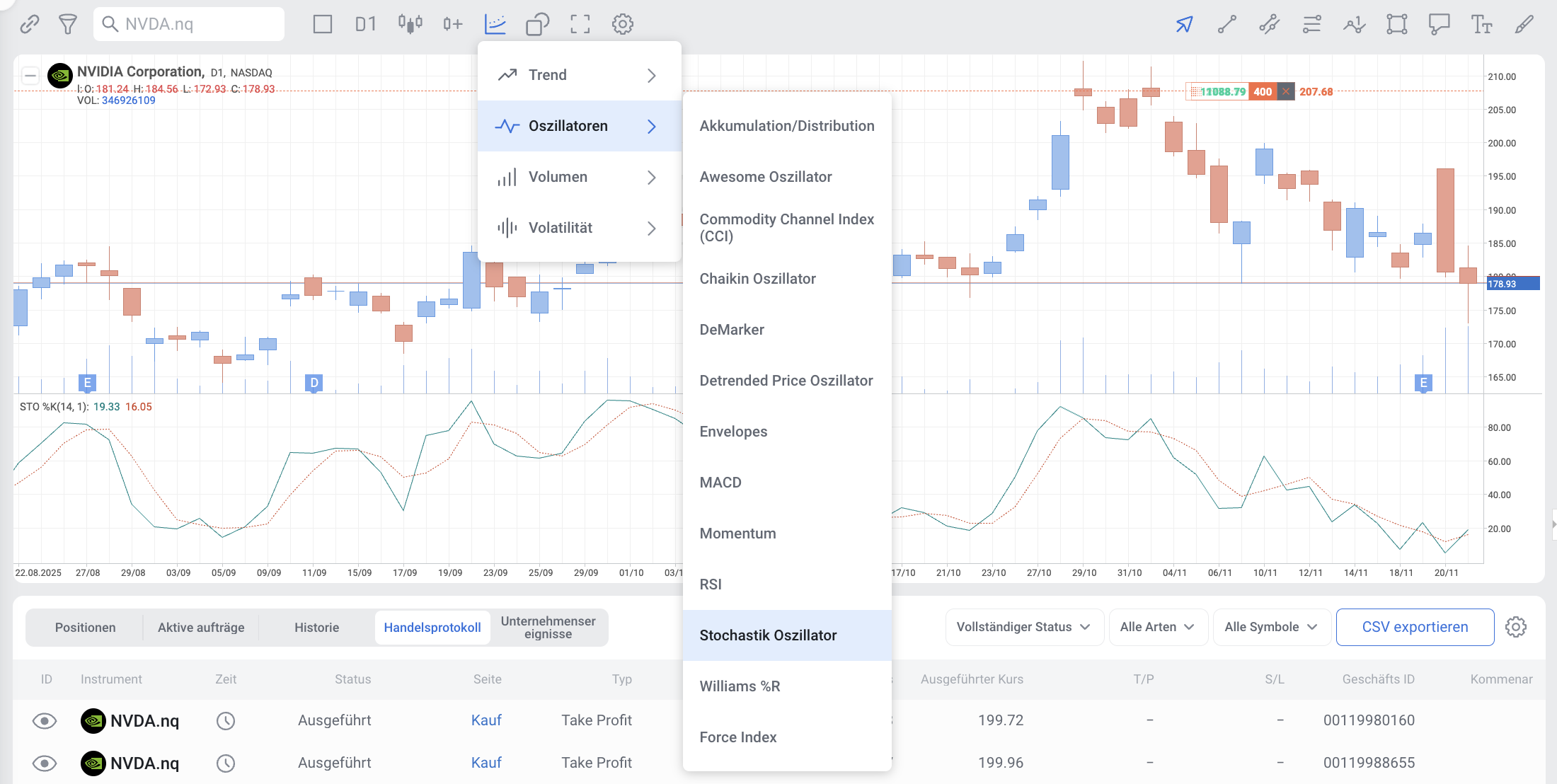The height and width of the screenshot is (784, 1557).
Task: Click the indicators chart icon
Action: pyautogui.click(x=495, y=24)
